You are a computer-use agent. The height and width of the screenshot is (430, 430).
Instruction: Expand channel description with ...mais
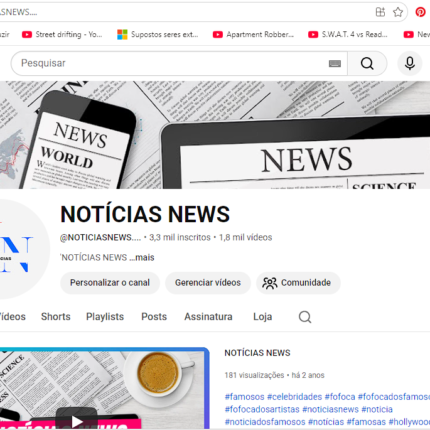[142, 257]
